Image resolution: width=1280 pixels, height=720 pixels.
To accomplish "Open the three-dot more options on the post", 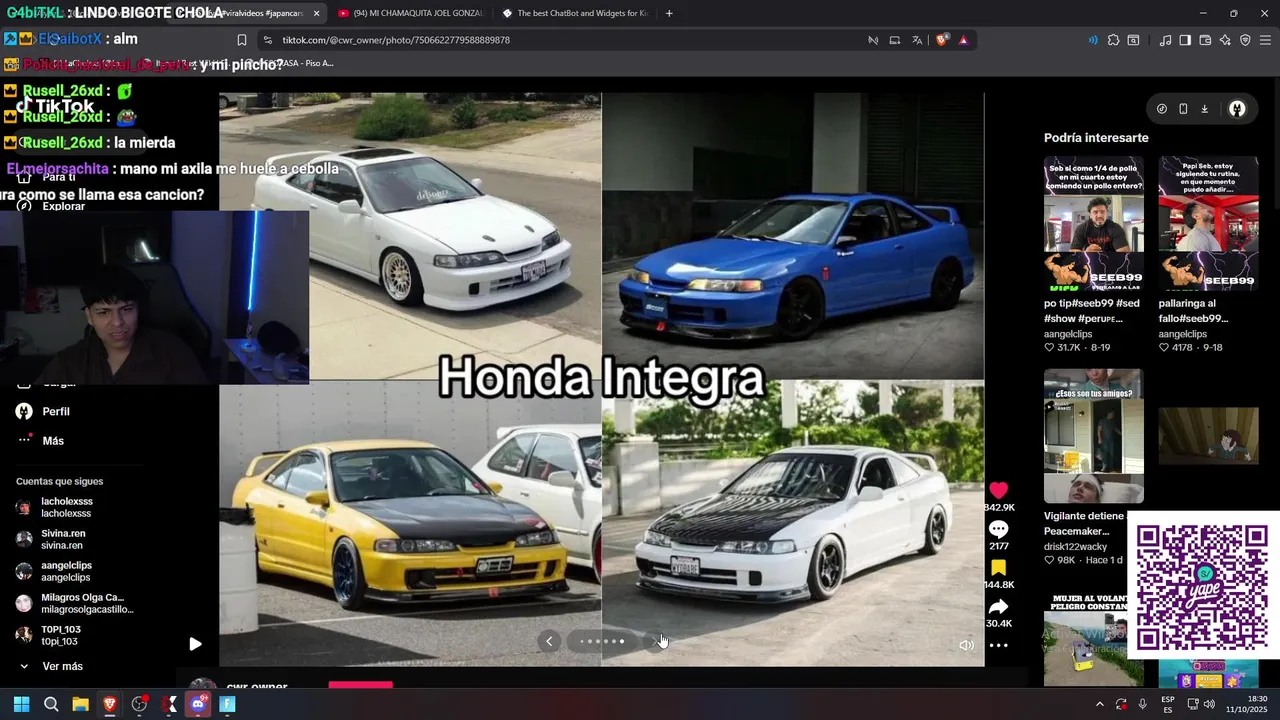I will click(x=998, y=645).
